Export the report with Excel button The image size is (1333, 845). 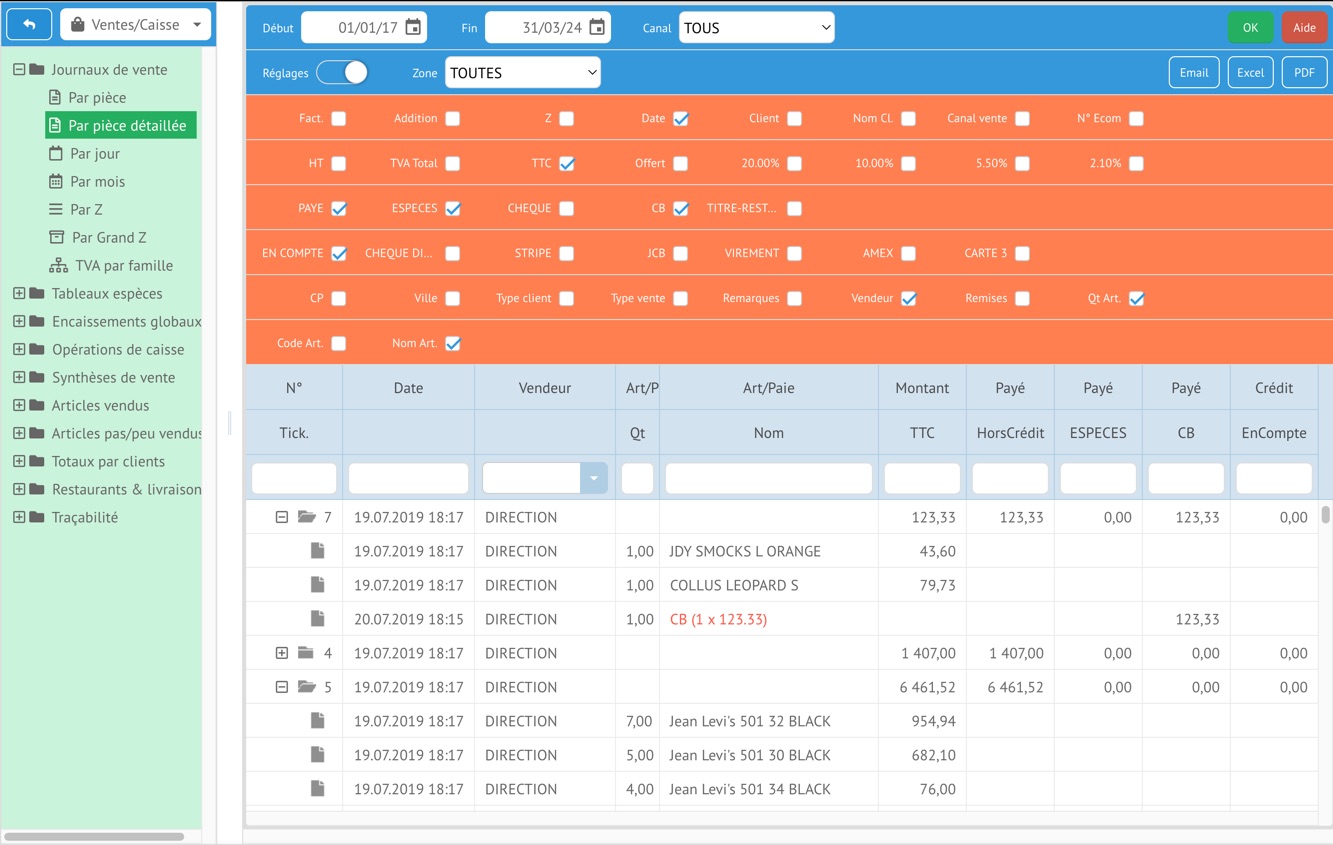pyautogui.click(x=1250, y=72)
